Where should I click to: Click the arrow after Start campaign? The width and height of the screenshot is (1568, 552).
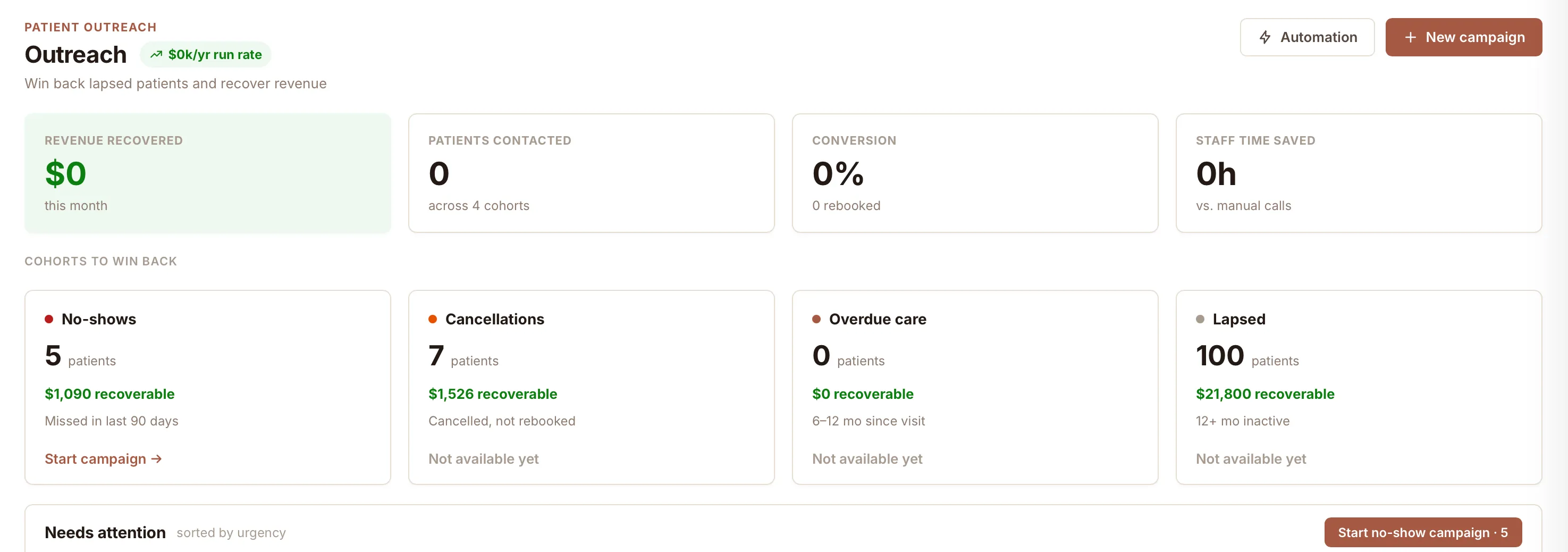click(156, 459)
